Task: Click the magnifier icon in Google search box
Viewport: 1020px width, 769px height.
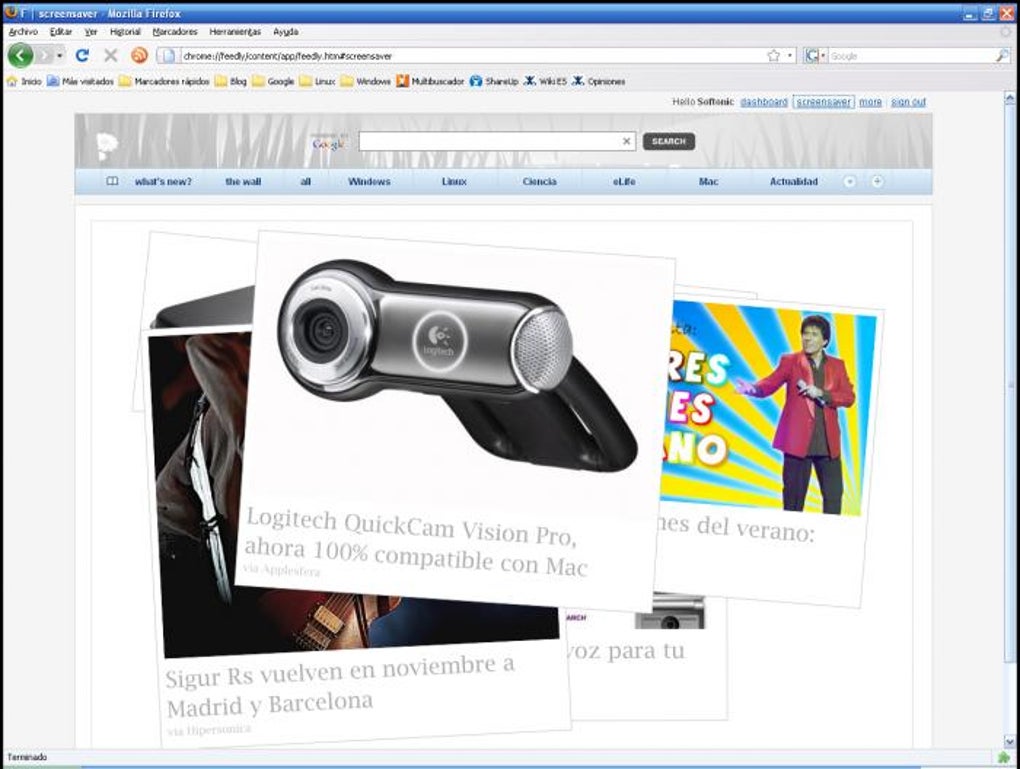Action: 1002,56
